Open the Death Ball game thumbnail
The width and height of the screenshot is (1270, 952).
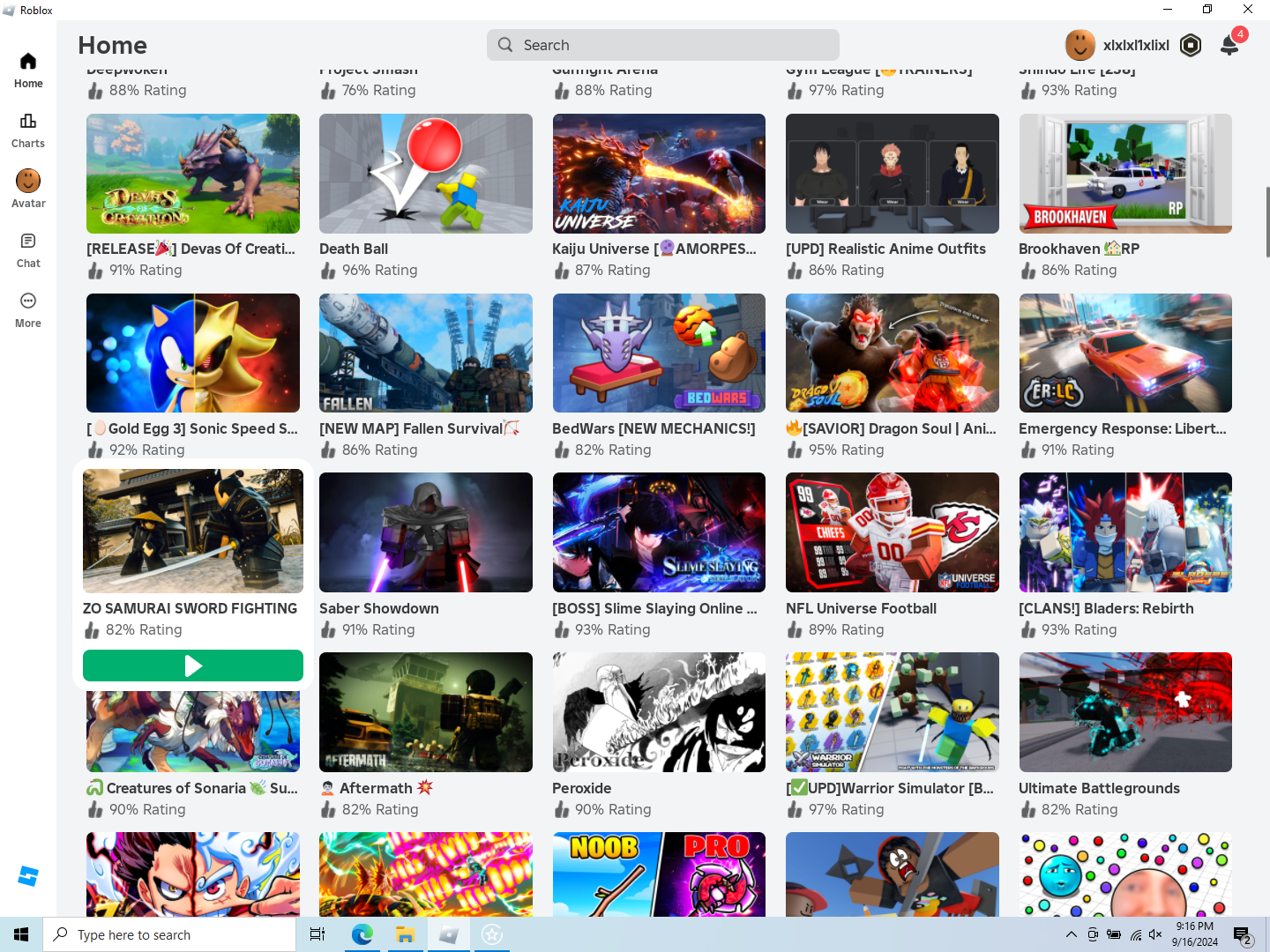pos(426,174)
